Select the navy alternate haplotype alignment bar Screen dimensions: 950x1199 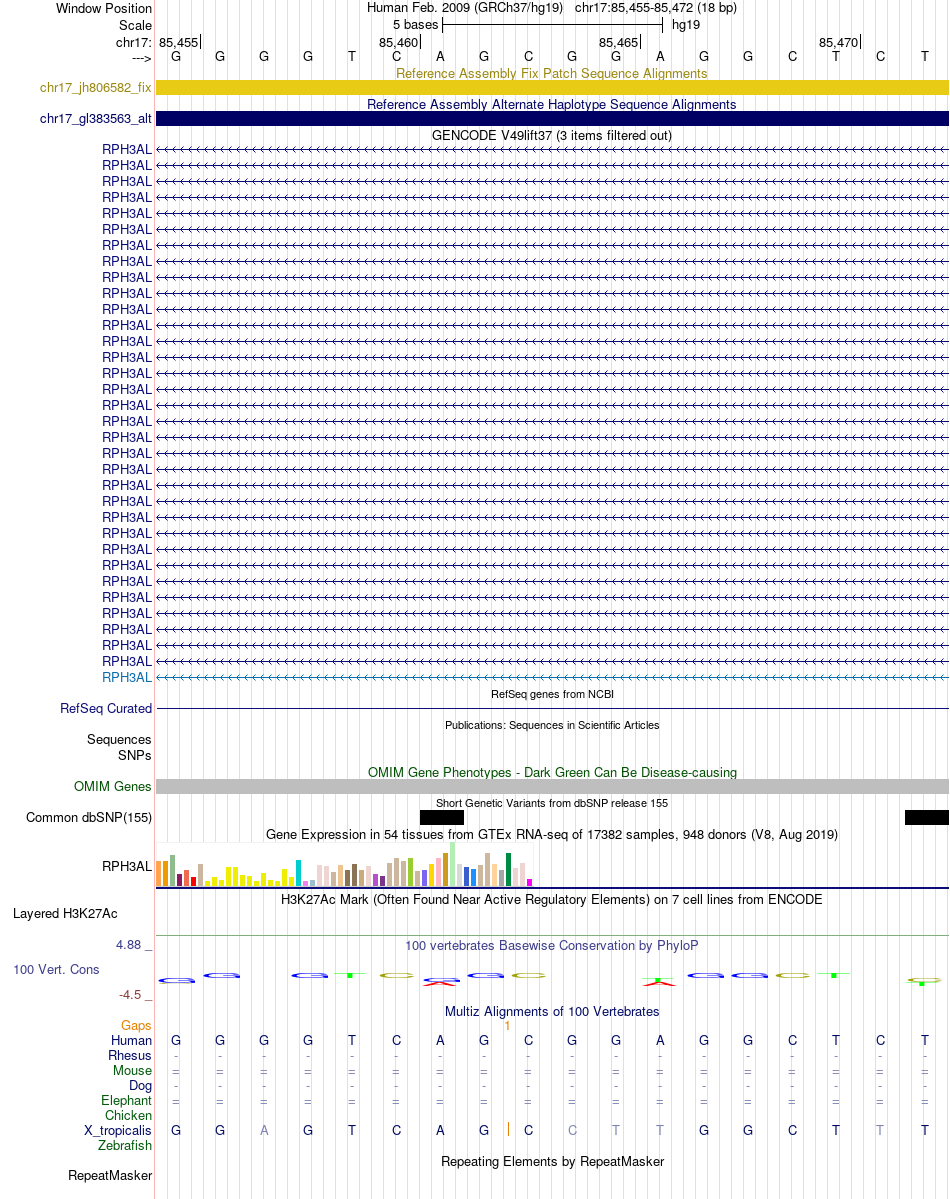(552, 119)
